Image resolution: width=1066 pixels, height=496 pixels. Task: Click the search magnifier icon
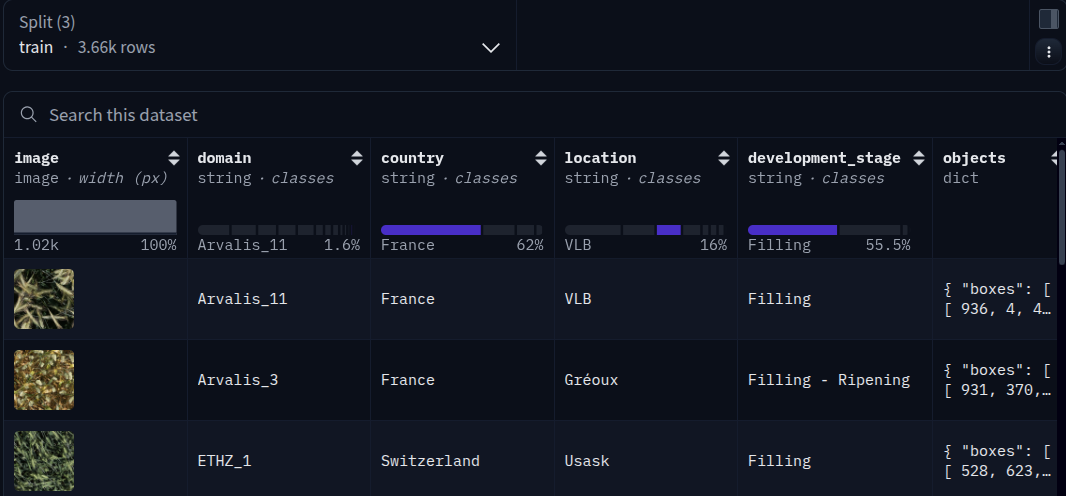click(x=29, y=114)
